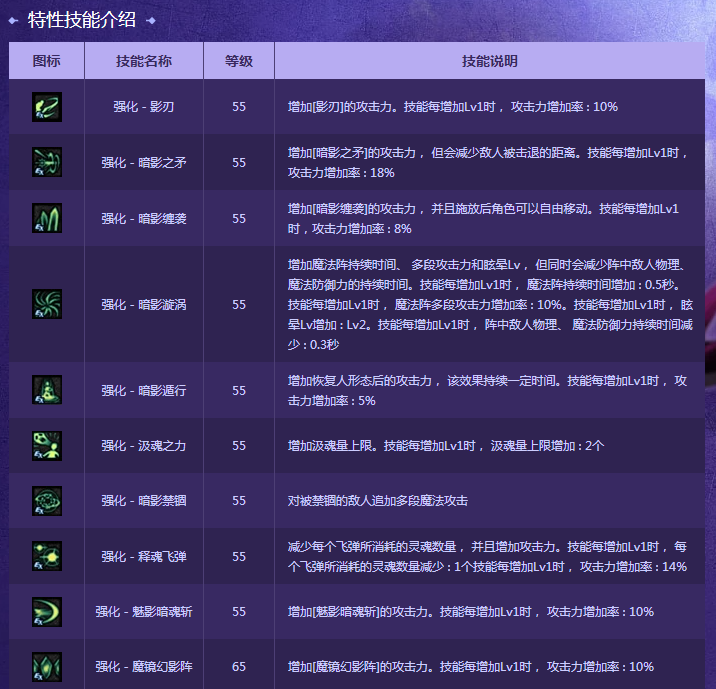
Task: Click the 特性技能介绍 section title
Action: tap(82, 20)
